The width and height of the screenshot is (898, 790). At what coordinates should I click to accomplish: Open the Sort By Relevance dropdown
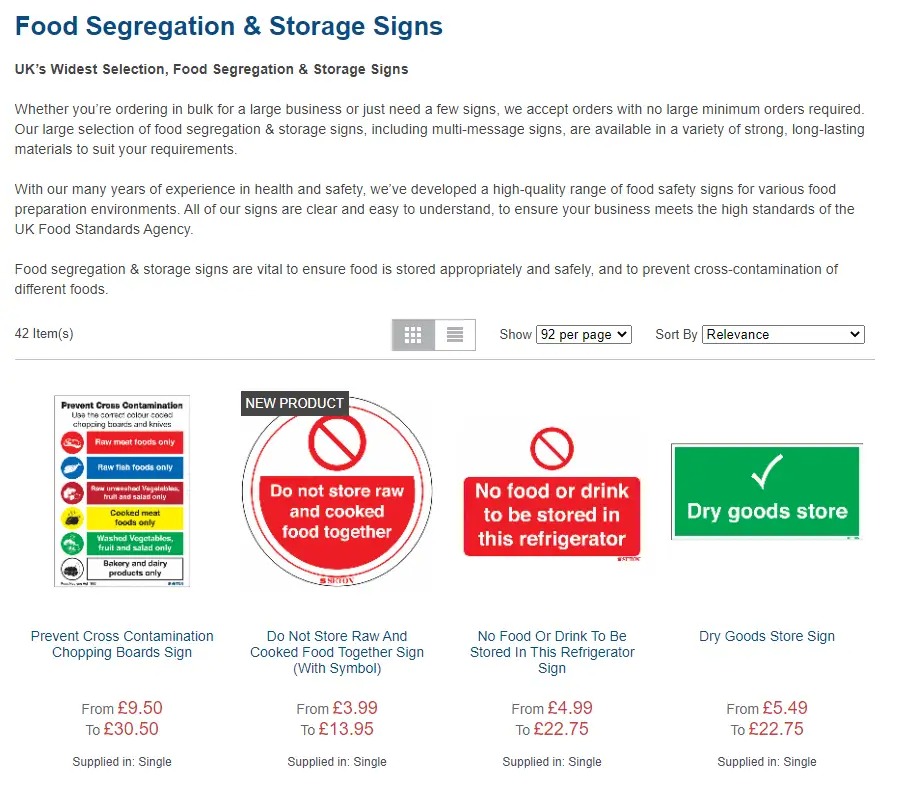pos(783,335)
